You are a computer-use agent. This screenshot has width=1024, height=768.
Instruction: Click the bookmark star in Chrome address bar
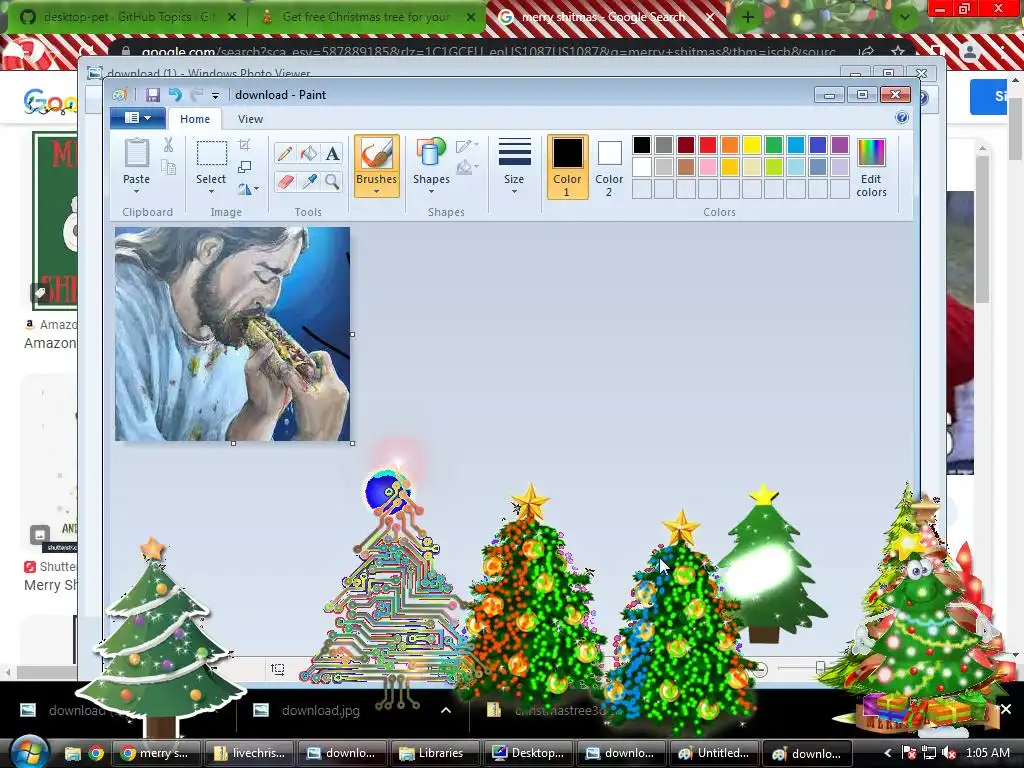(x=898, y=52)
